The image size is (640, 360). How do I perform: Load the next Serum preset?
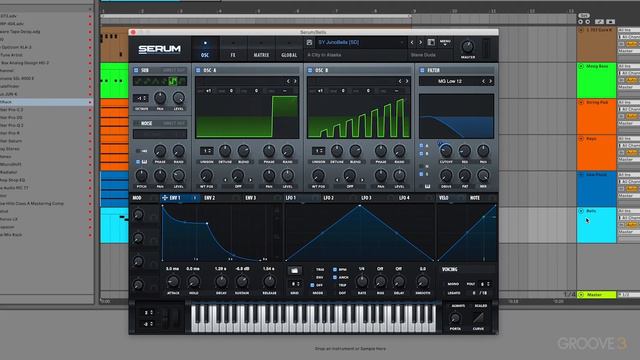[x=420, y=42]
